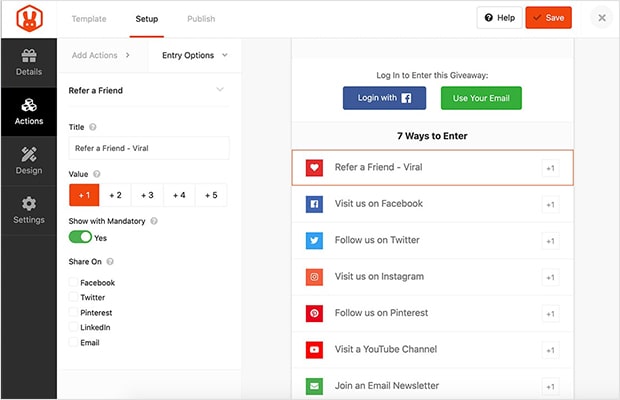The image size is (620, 400).
Task: Select Visit us on Facebook entry
Action: pyautogui.click(x=433, y=204)
